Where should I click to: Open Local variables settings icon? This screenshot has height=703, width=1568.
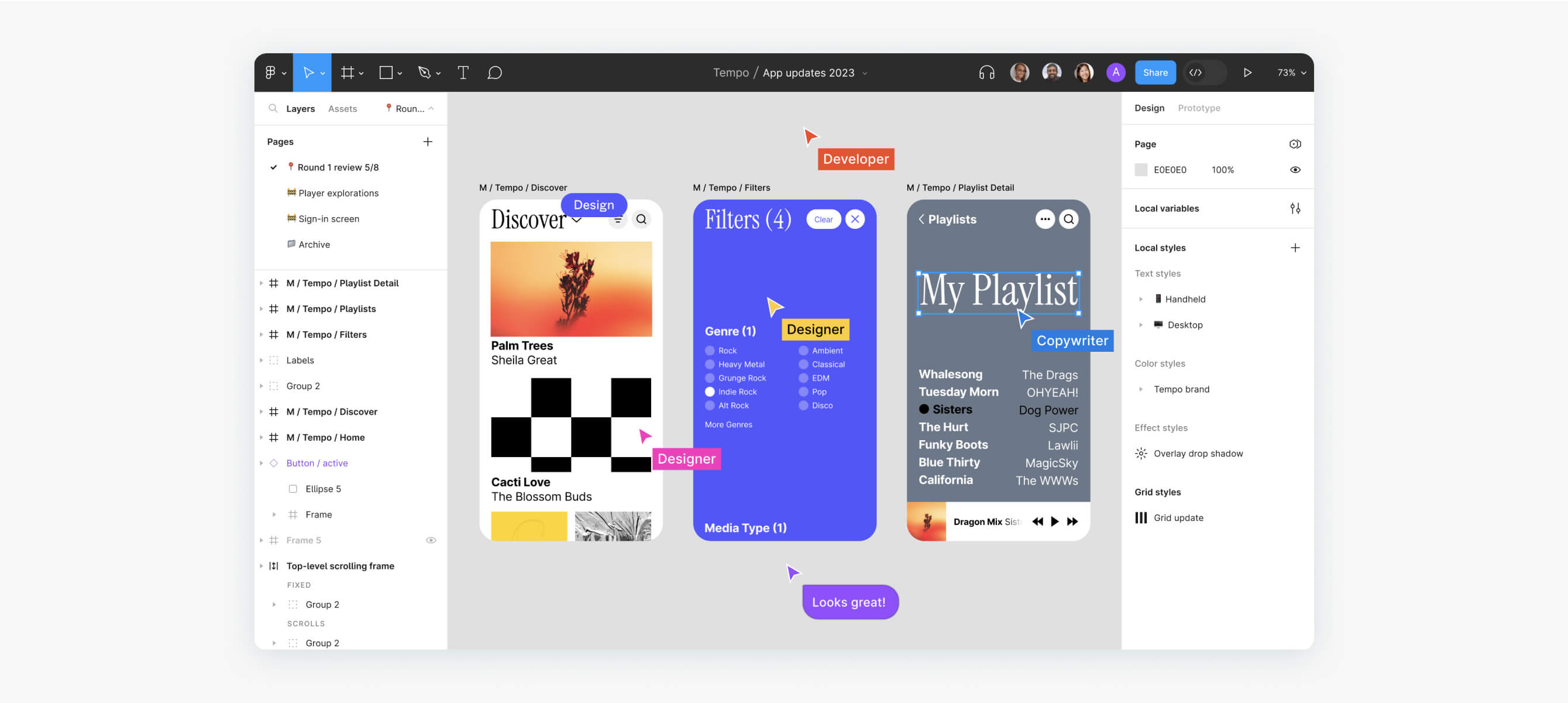click(1295, 208)
